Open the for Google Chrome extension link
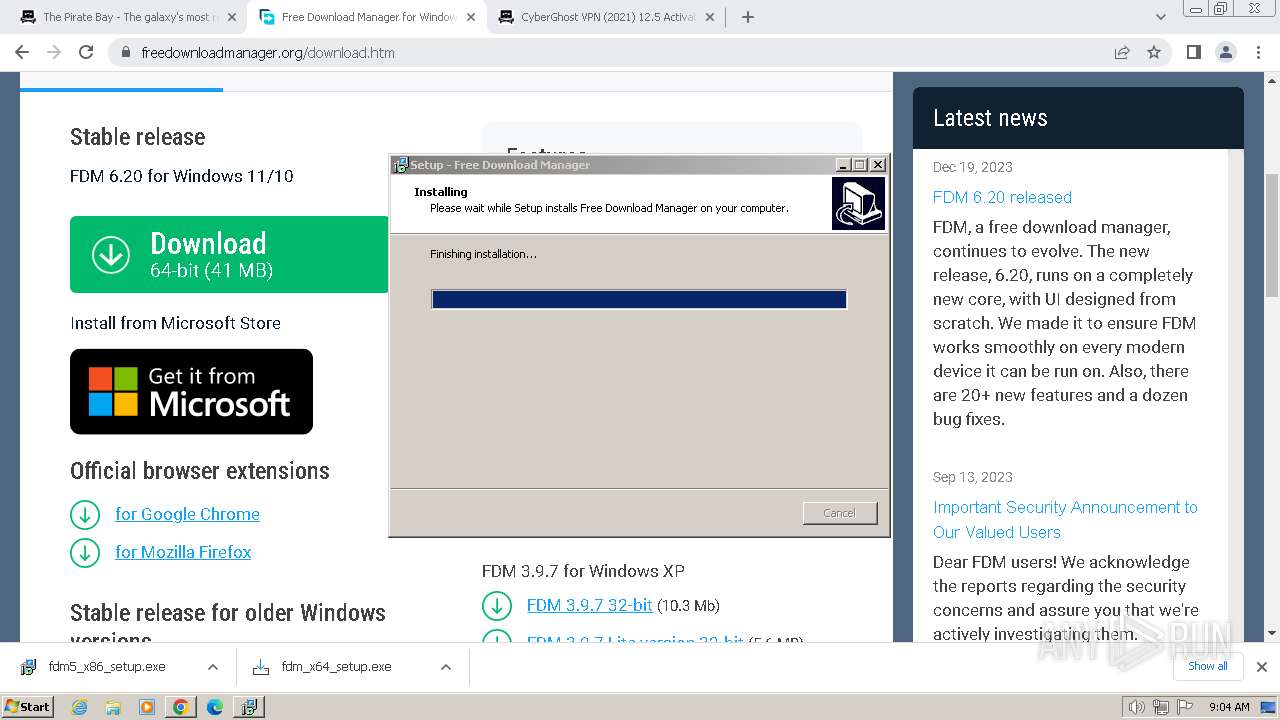This screenshot has height=720, width=1280. coord(187,514)
